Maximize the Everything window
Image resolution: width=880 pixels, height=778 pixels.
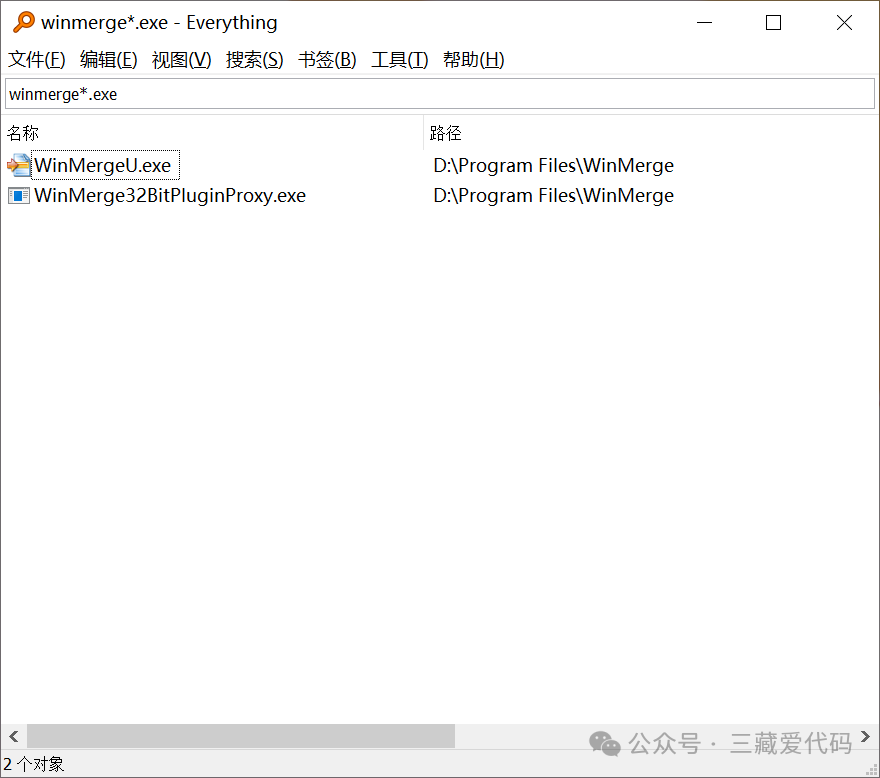[x=773, y=22]
